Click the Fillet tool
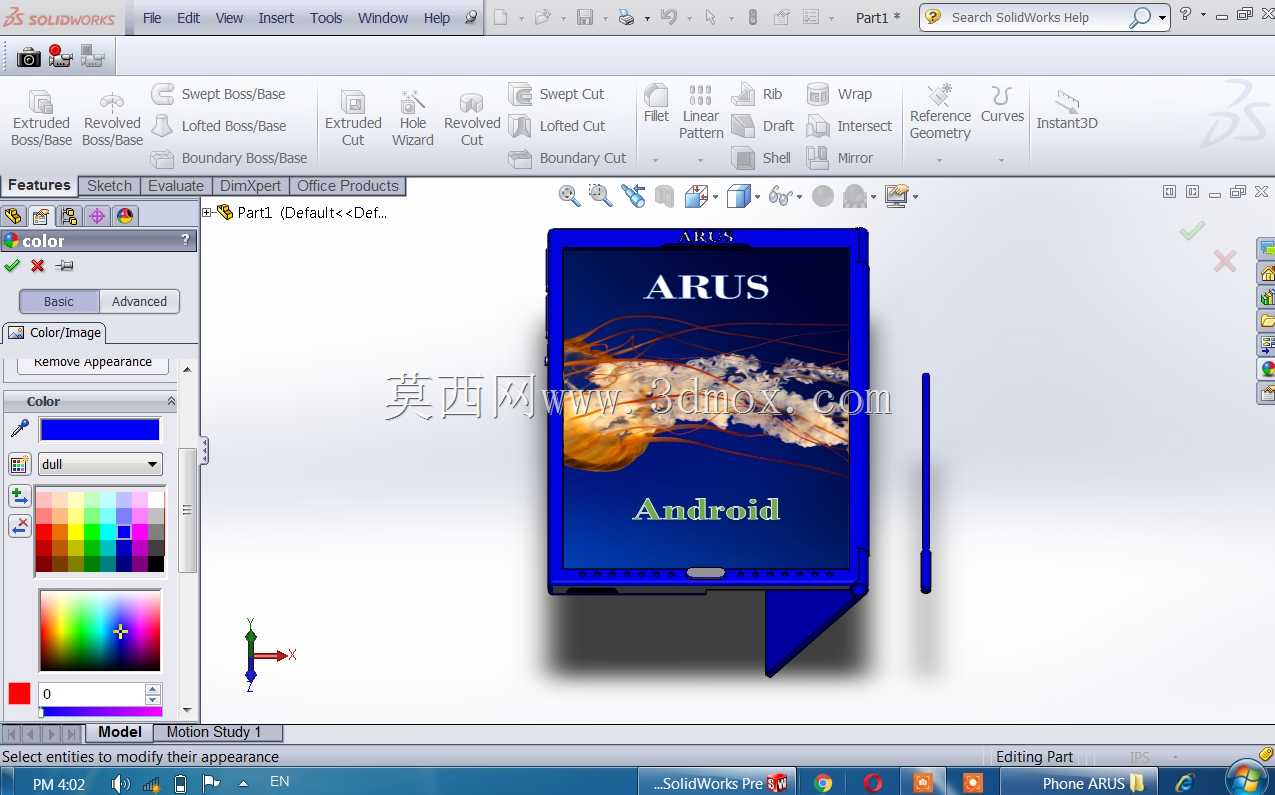 (x=656, y=104)
